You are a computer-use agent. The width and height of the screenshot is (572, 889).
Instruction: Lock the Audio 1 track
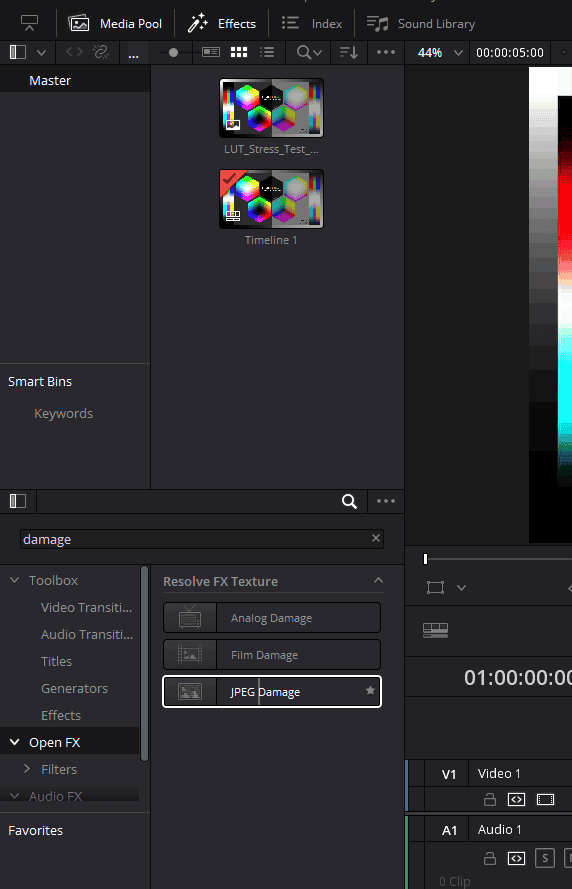pos(490,858)
